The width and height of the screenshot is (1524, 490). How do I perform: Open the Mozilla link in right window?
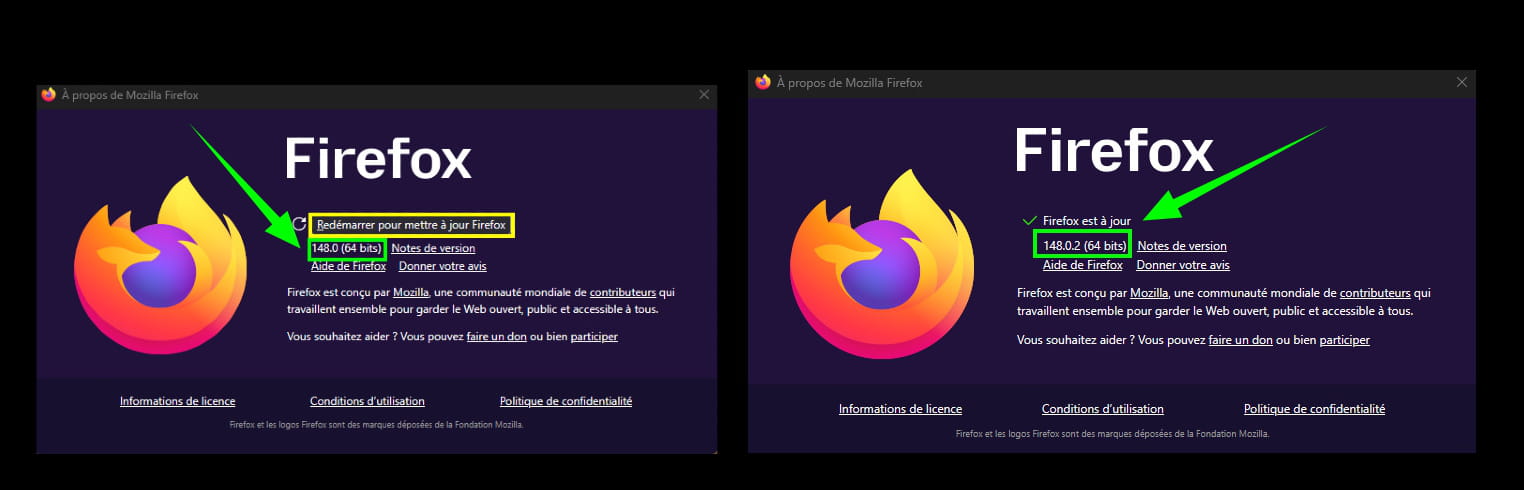(x=1150, y=293)
